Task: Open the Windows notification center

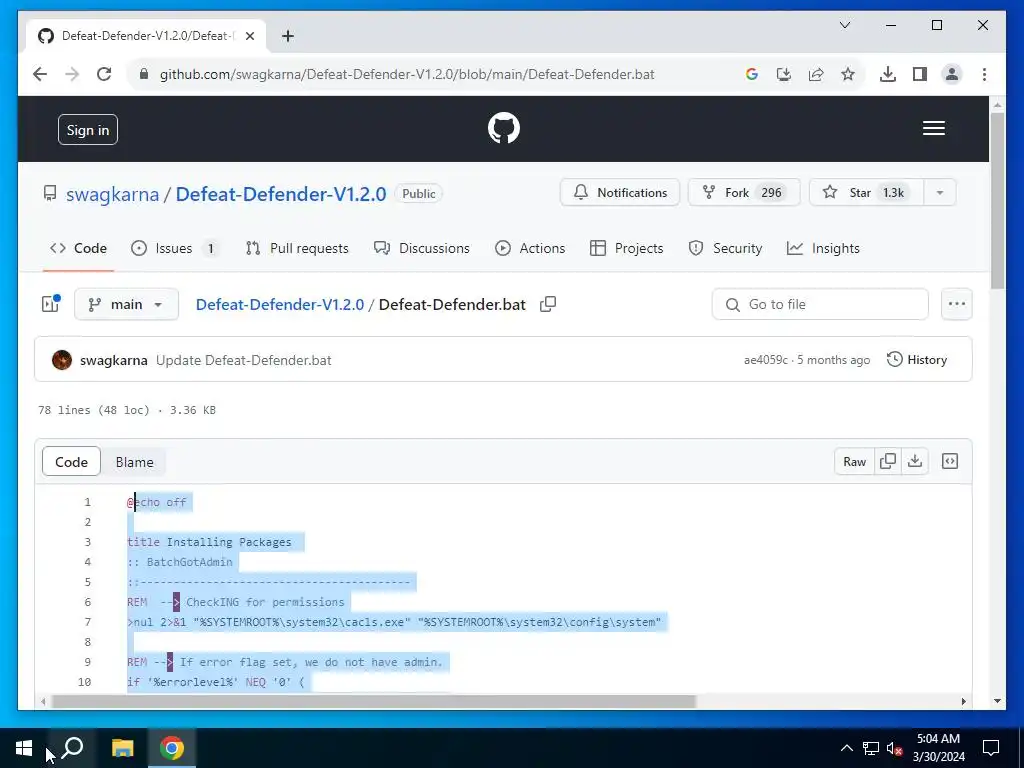Action: coord(991,748)
